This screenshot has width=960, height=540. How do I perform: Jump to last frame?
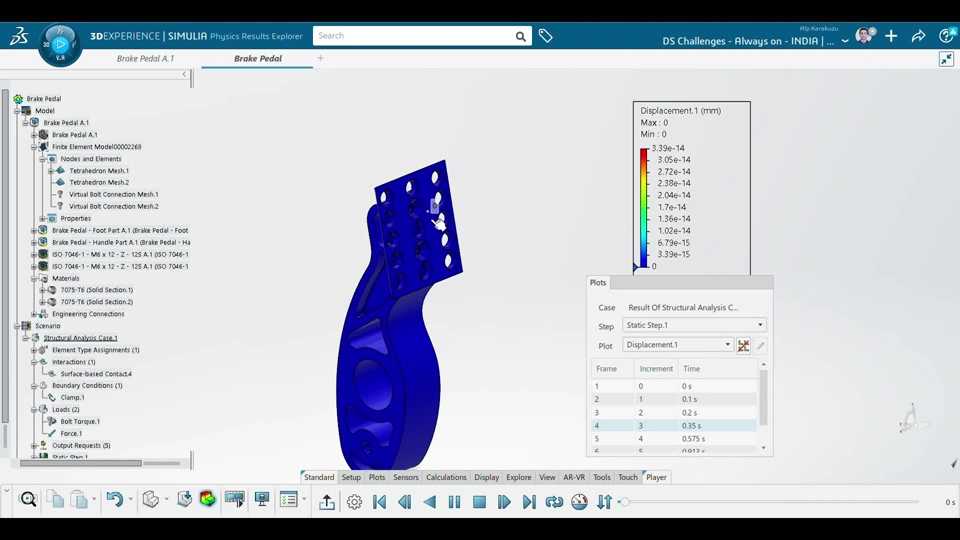[529, 502]
